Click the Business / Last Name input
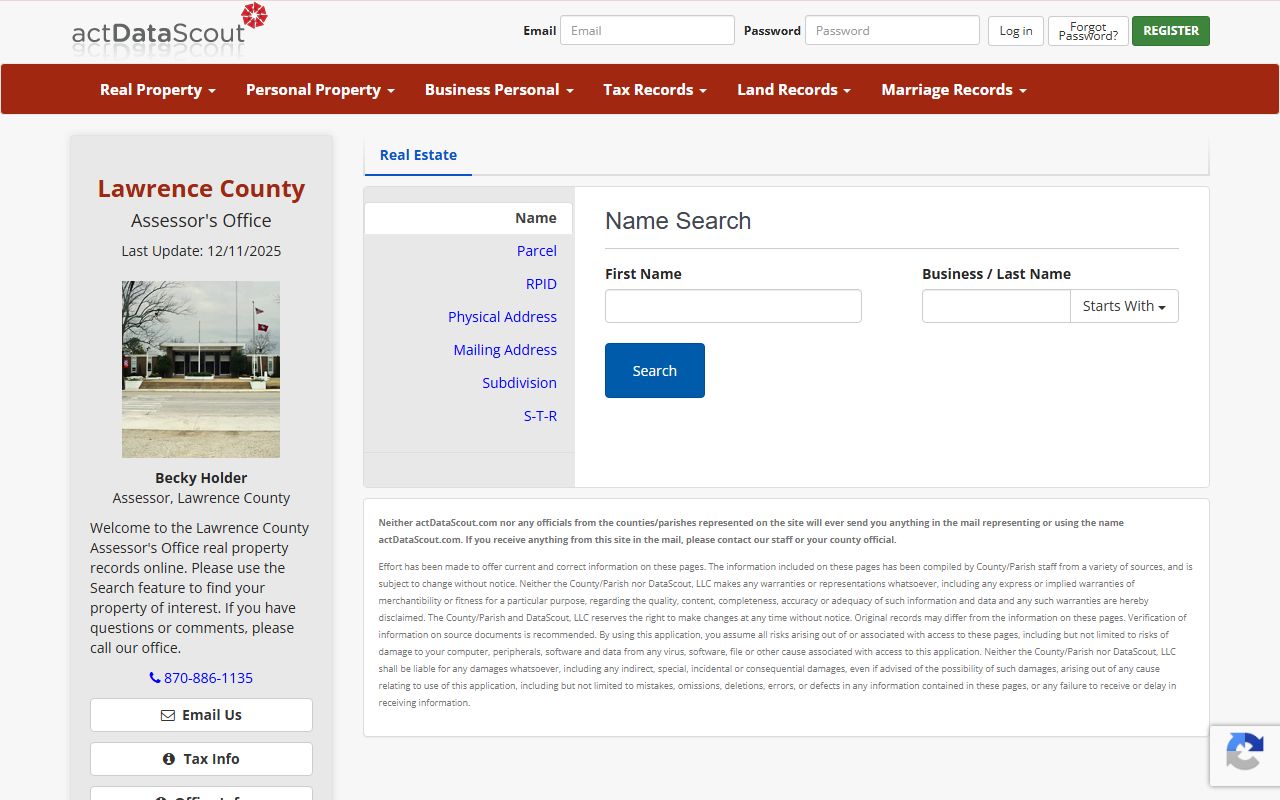 point(996,306)
